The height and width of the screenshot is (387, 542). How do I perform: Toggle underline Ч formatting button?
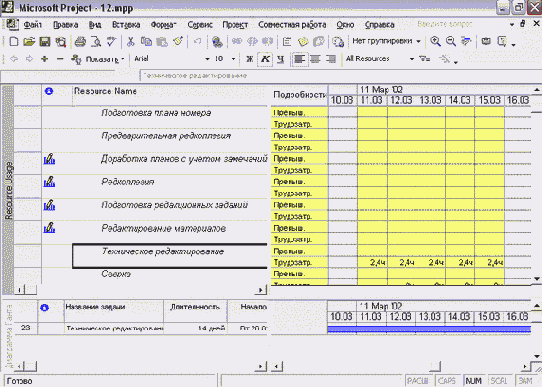coord(281,59)
